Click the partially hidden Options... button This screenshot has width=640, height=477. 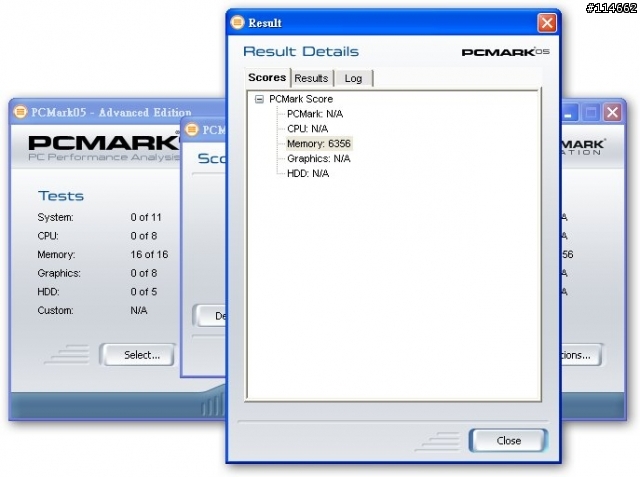tap(581, 355)
